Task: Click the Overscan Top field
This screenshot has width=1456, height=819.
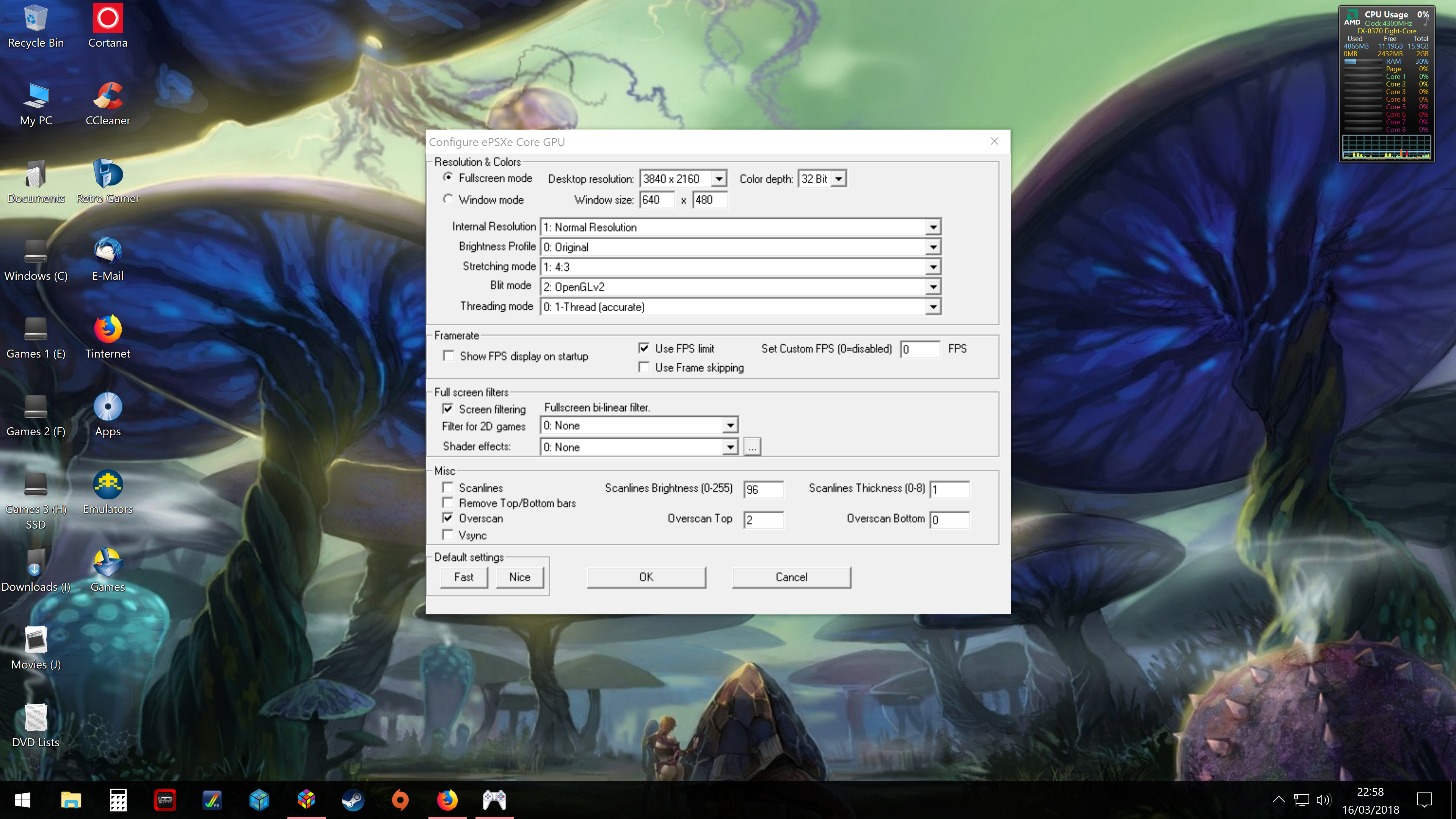Action: coord(764,520)
